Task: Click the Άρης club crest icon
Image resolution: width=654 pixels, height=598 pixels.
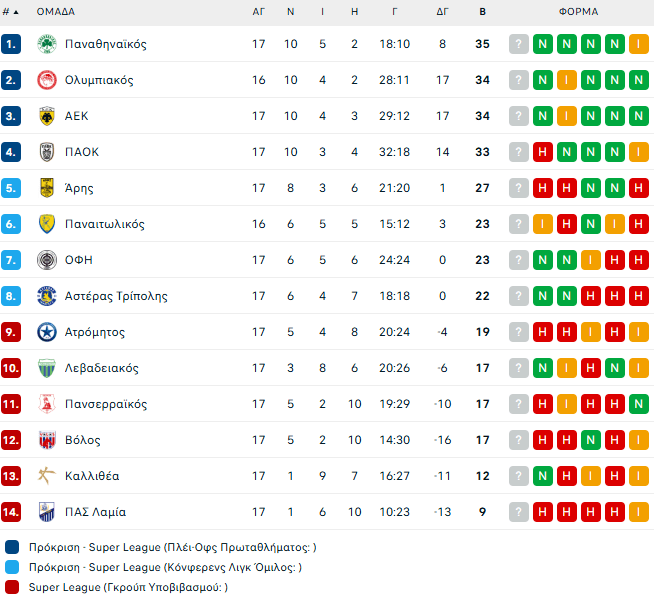Action: coord(46,188)
